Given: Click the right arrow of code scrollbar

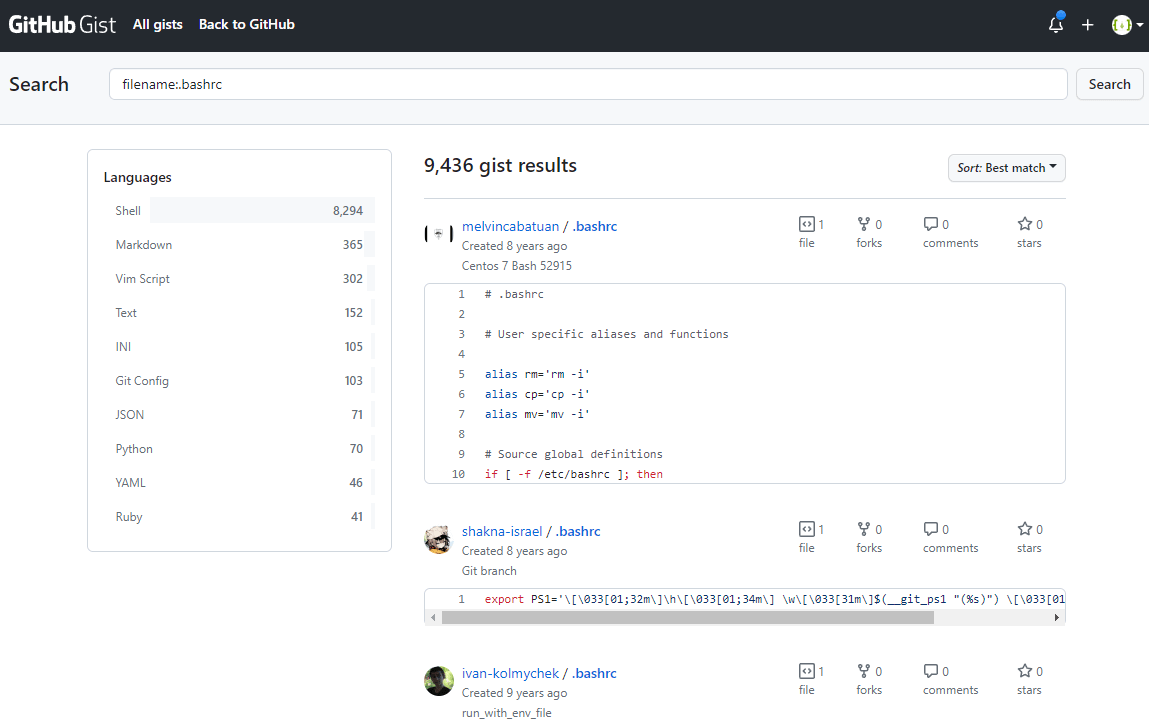Looking at the screenshot, I should tap(1056, 618).
